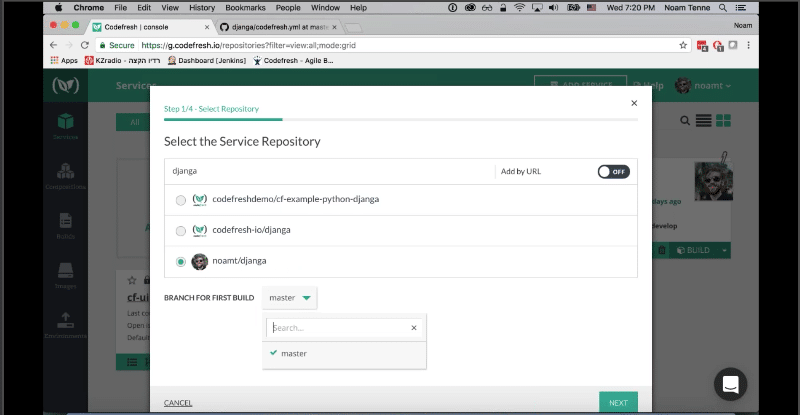
Task: Open the volume control in menu bar
Action: [554, 8]
